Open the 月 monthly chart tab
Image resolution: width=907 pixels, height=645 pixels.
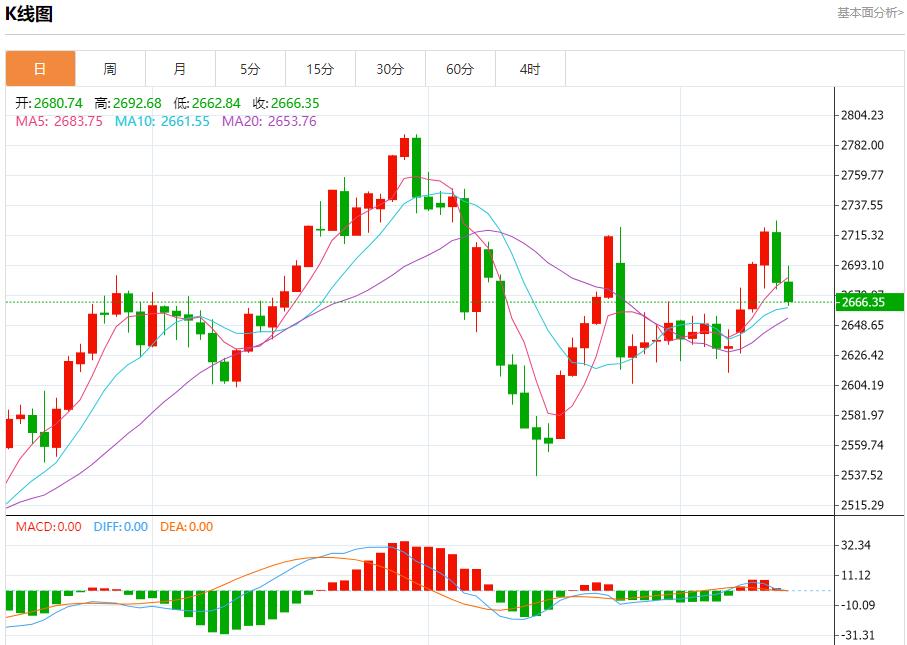tap(180, 69)
